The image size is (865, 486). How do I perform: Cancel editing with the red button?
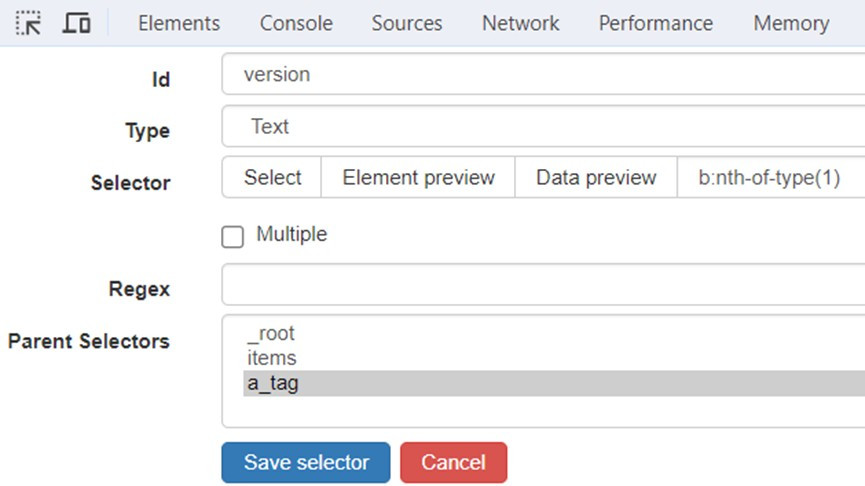[453, 463]
